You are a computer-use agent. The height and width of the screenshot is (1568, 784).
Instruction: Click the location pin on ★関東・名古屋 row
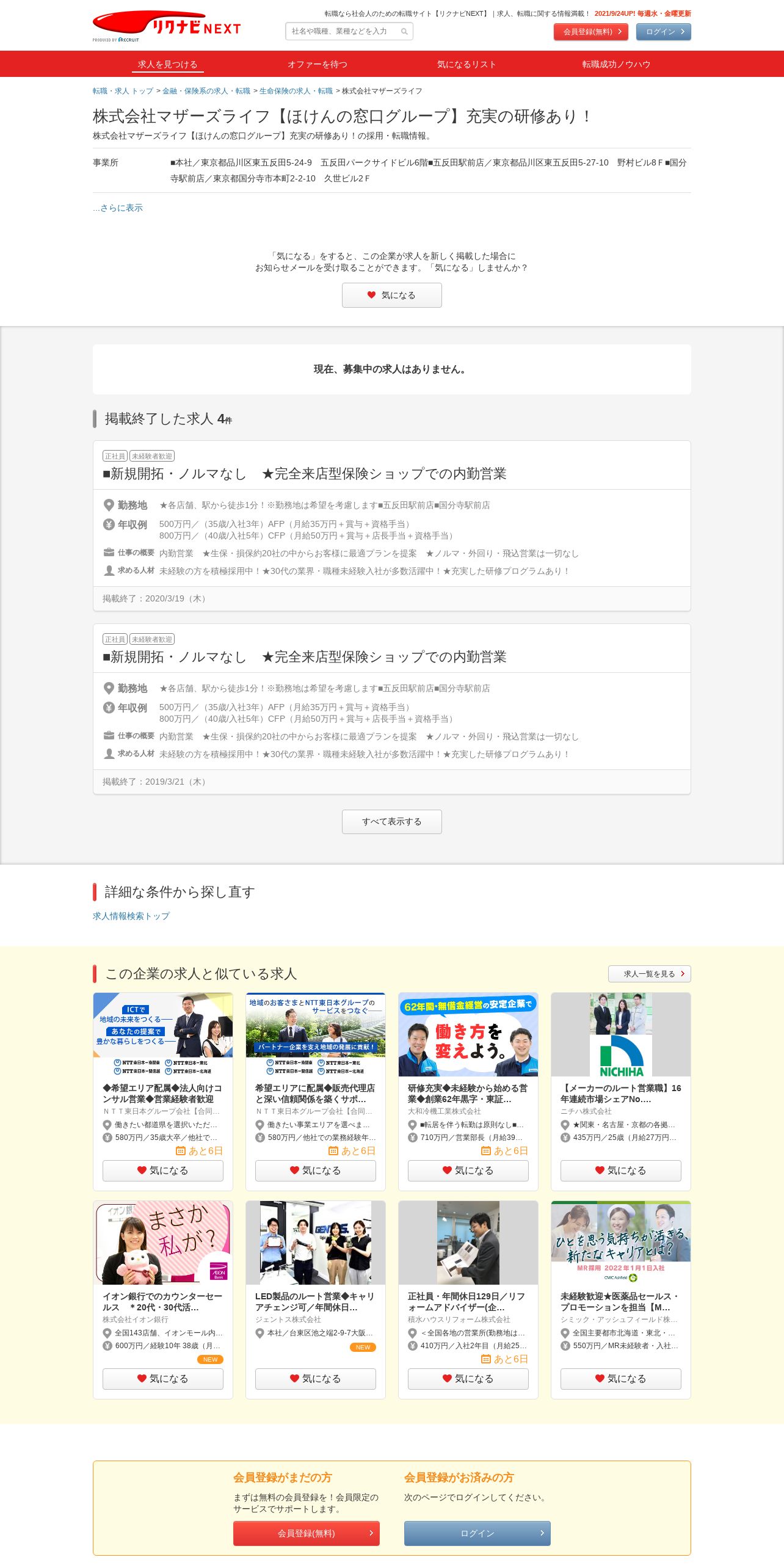pyautogui.click(x=565, y=1125)
